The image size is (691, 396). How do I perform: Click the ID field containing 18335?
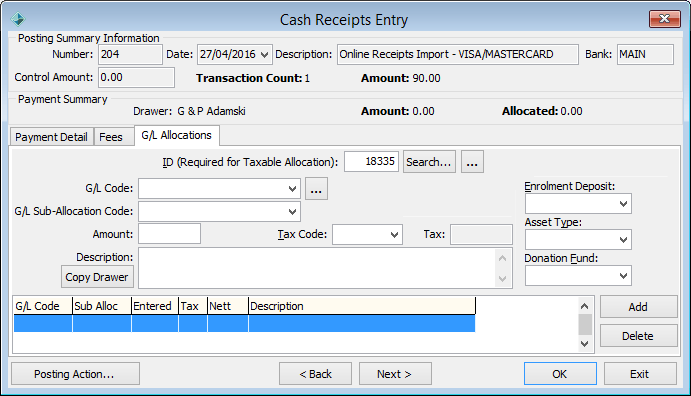(x=371, y=162)
